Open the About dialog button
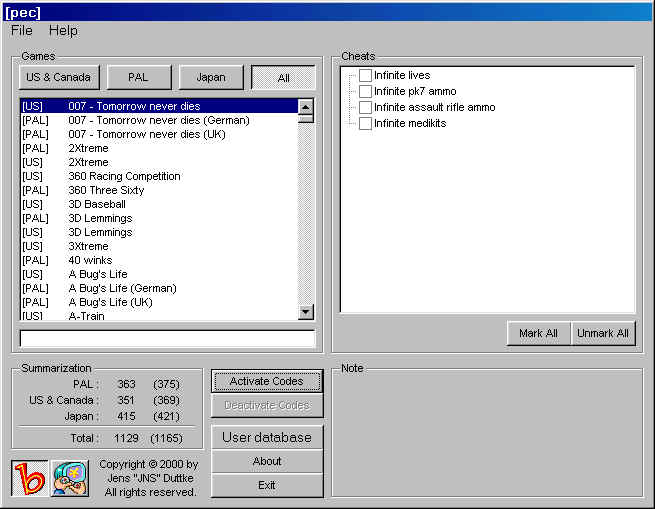This screenshot has width=655, height=509. (267, 461)
